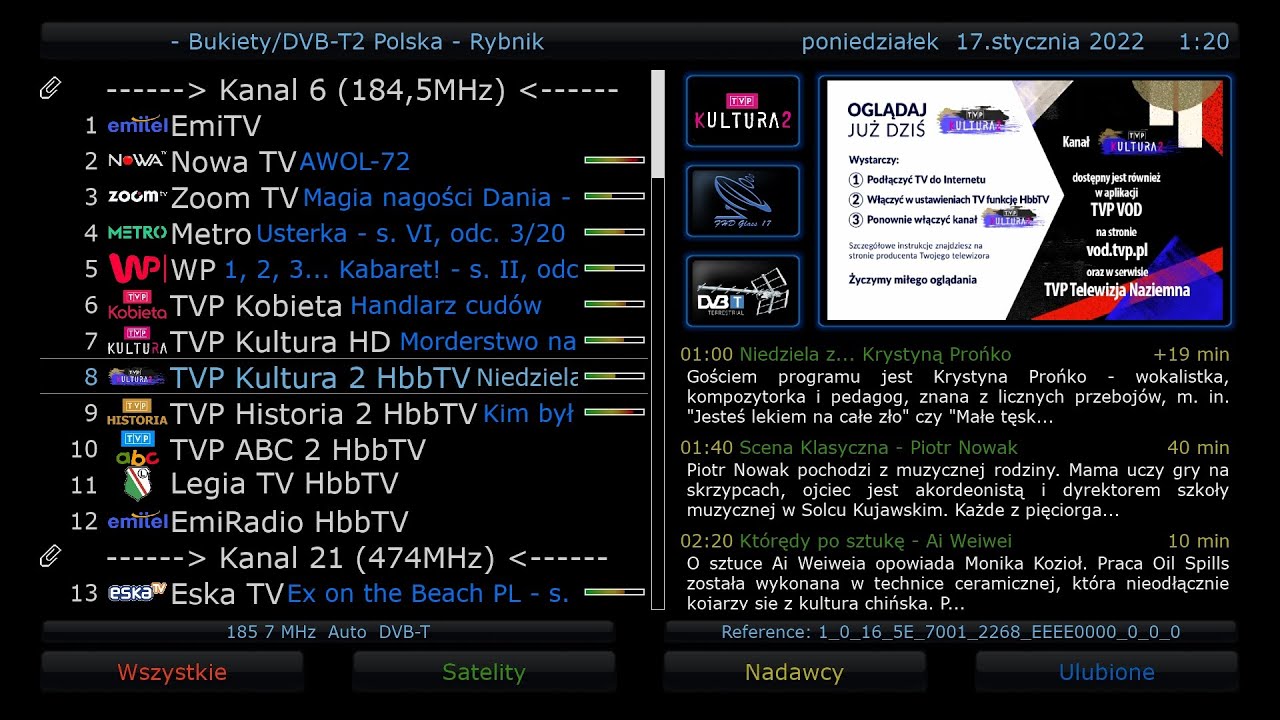The height and width of the screenshot is (720, 1280).
Task: Select channel 2 Nowa TV
Action: [x=344, y=162]
